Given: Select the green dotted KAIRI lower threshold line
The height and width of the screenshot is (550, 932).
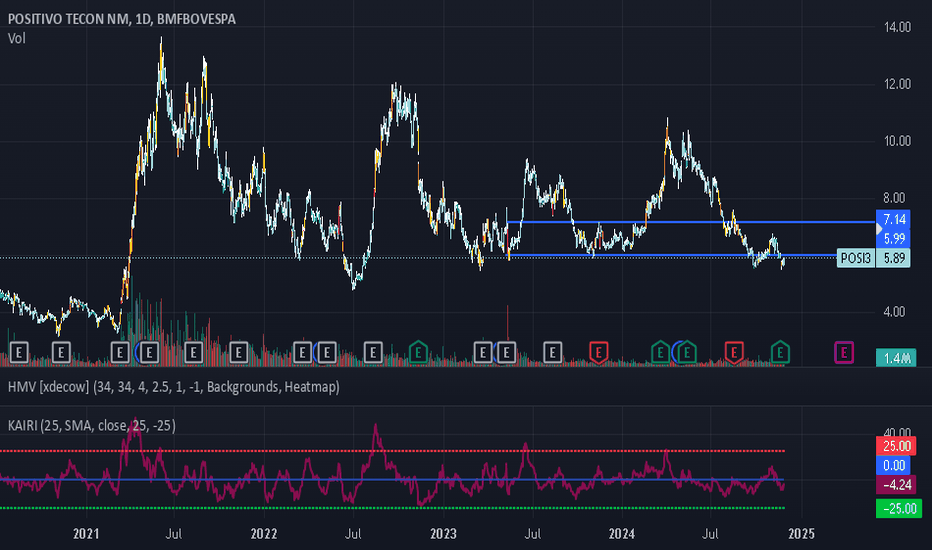Looking at the screenshot, I should [392, 508].
